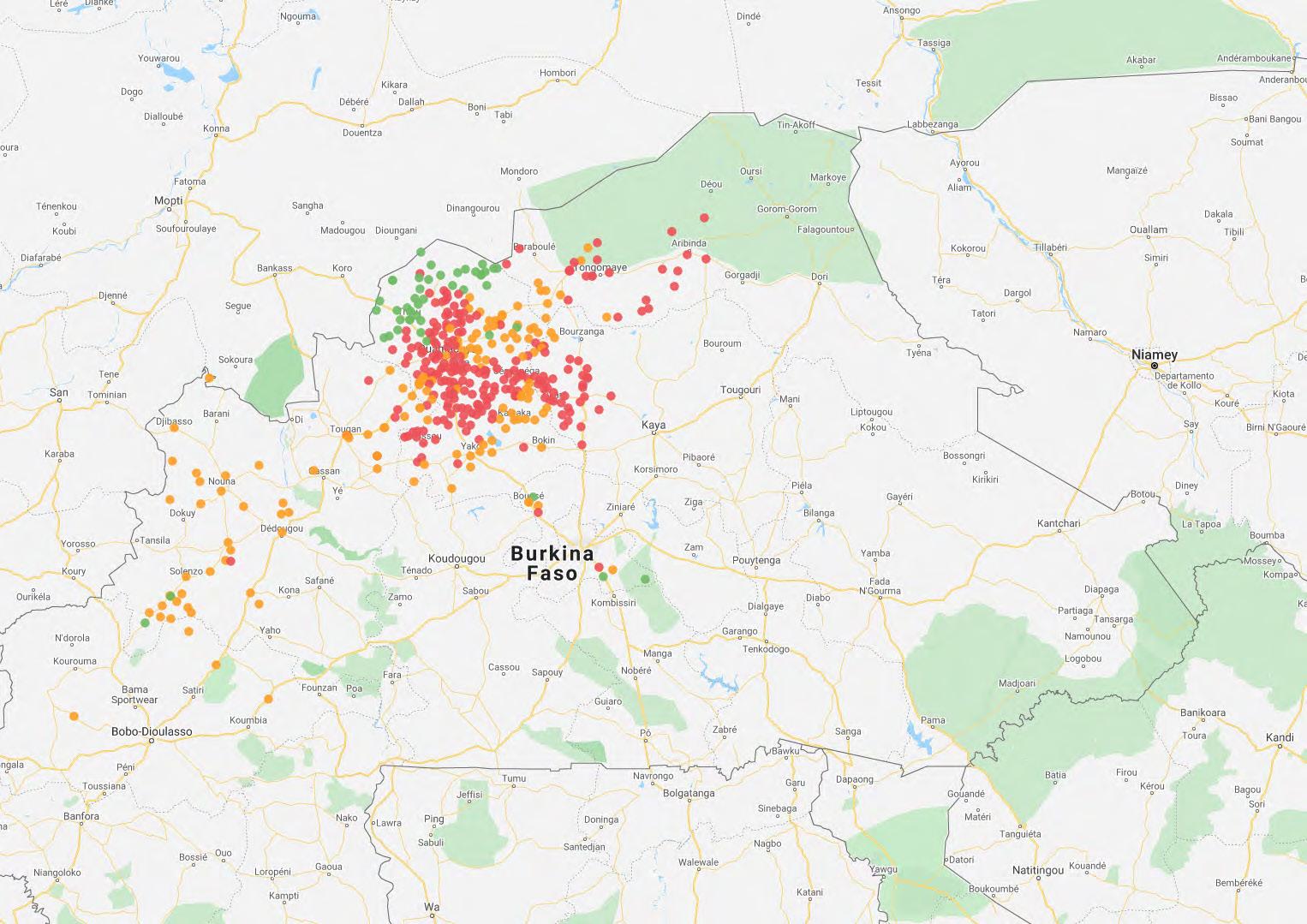This screenshot has width=1307, height=924.
Task: Click the Hombori town label
Action: [x=558, y=73]
